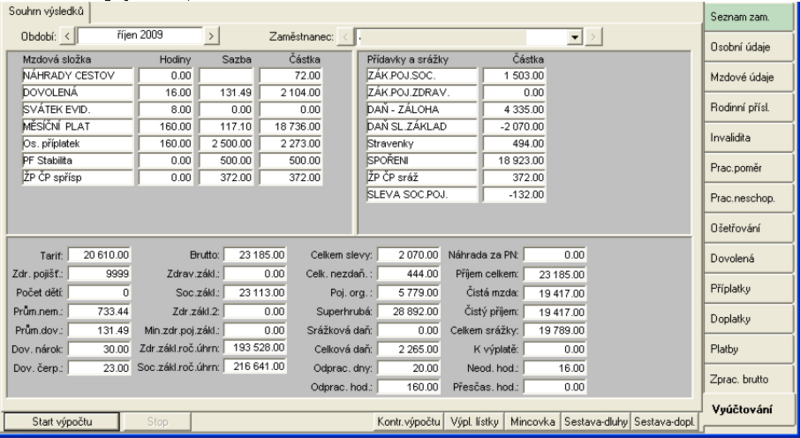Click Stravenky deduction field

click(422, 143)
